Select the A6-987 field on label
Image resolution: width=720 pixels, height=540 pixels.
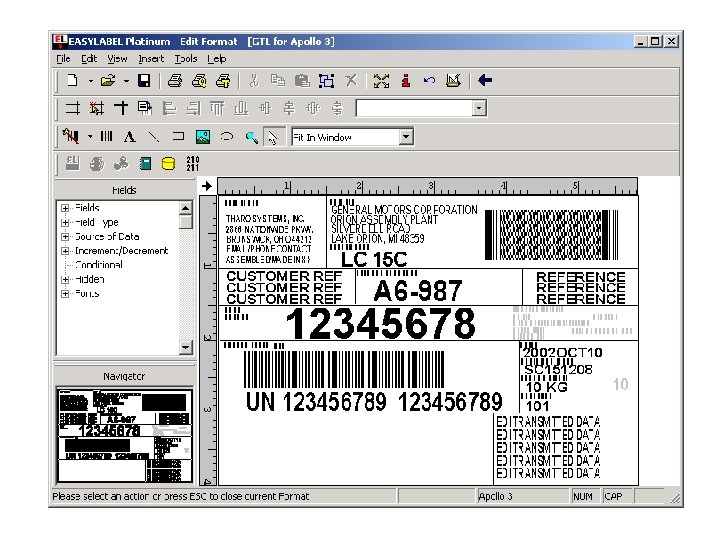click(417, 291)
